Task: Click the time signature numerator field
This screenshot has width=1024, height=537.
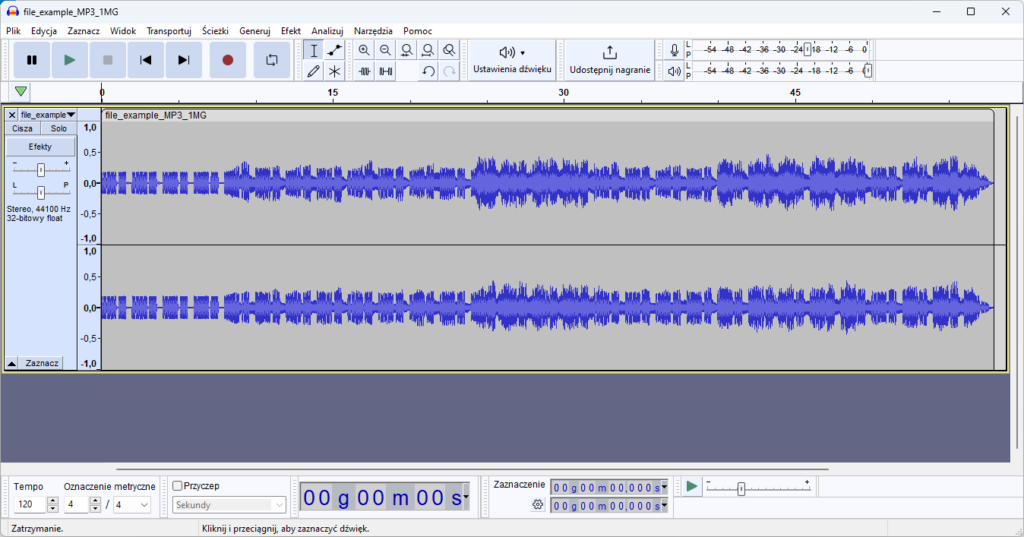Action: [76, 504]
